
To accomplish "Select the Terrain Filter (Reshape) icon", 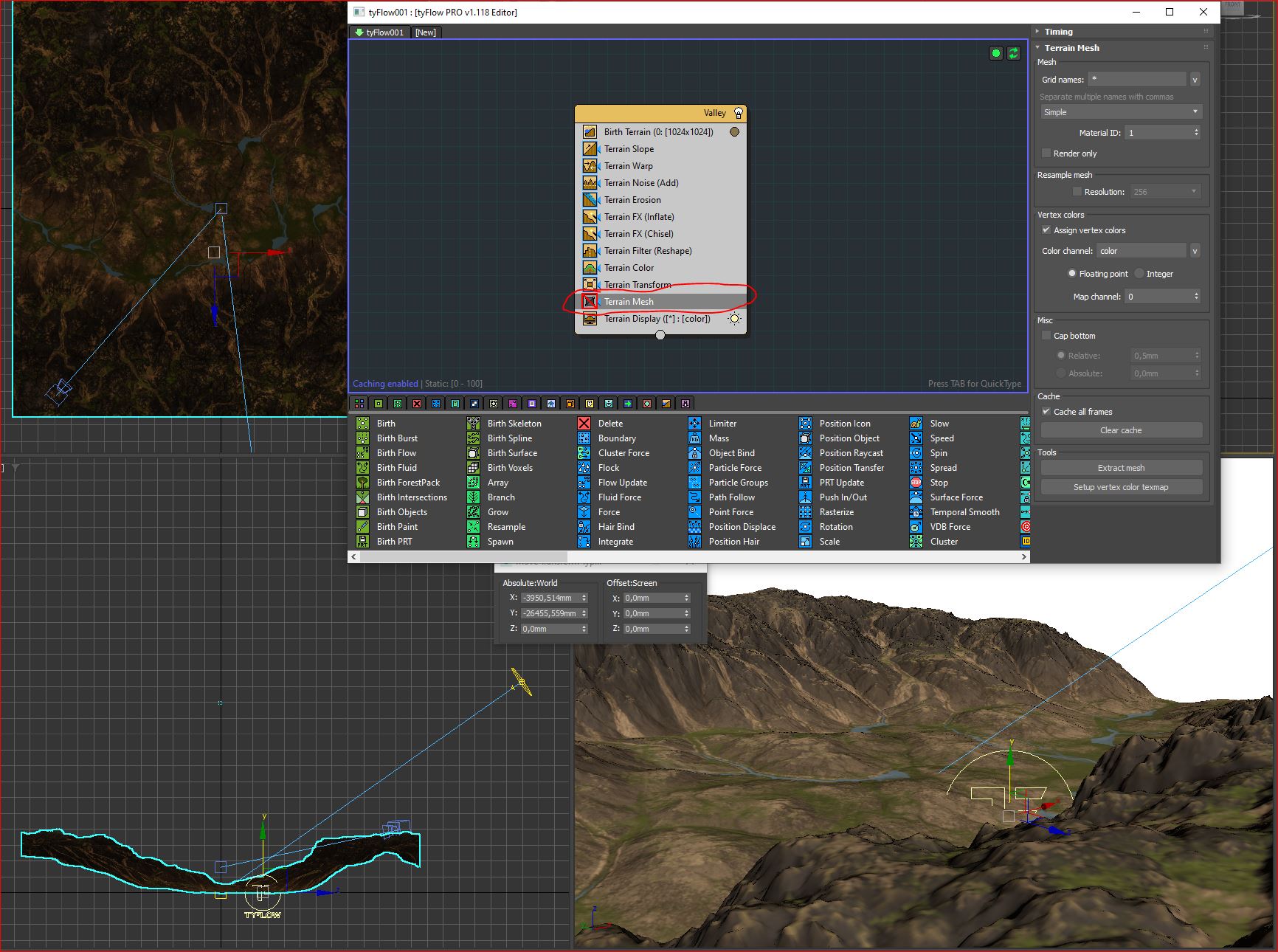I will click(590, 251).
